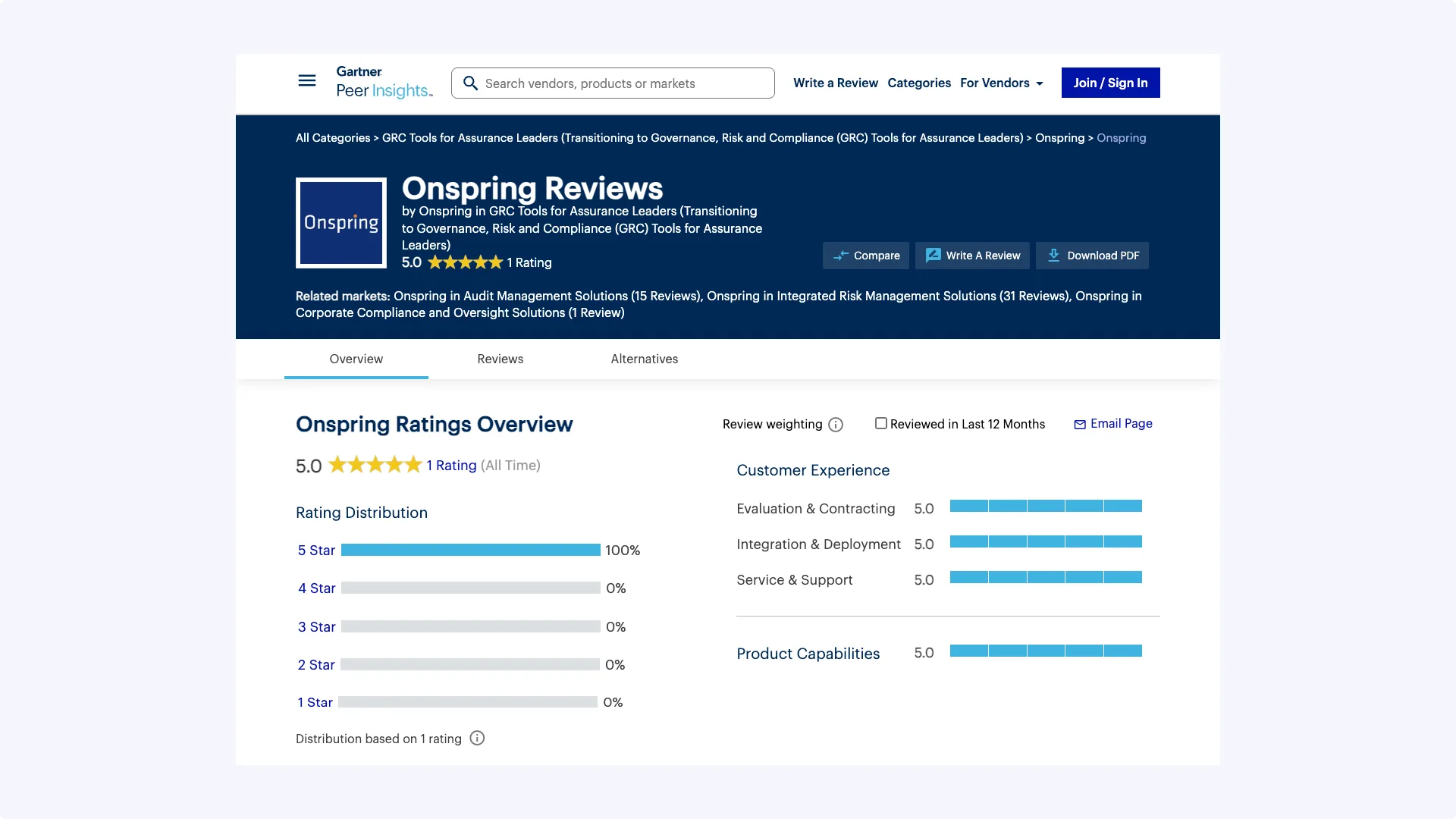This screenshot has height=819, width=1456.
Task: Click the Compare arrows icon button
Action: pyautogui.click(x=865, y=256)
